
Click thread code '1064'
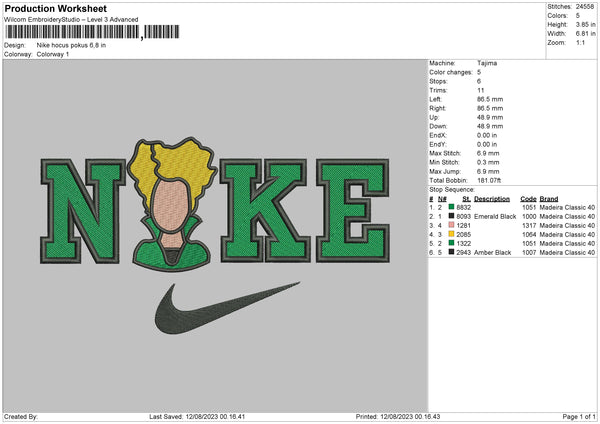click(x=529, y=234)
